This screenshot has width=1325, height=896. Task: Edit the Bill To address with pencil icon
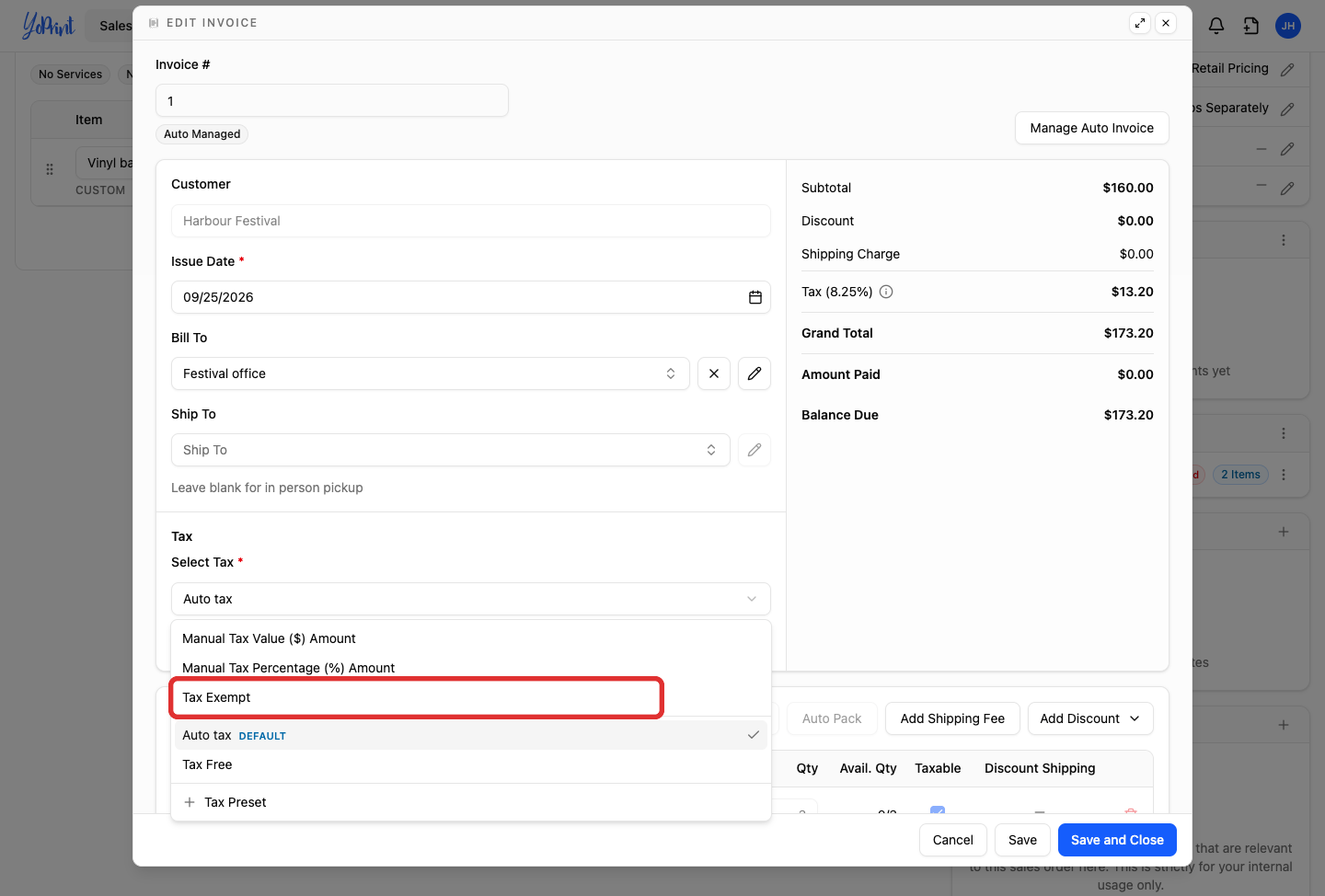point(755,373)
